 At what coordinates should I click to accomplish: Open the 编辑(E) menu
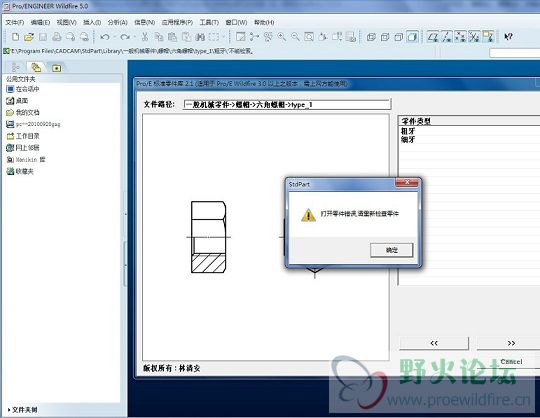pyautogui.click(x=40, y=22)
